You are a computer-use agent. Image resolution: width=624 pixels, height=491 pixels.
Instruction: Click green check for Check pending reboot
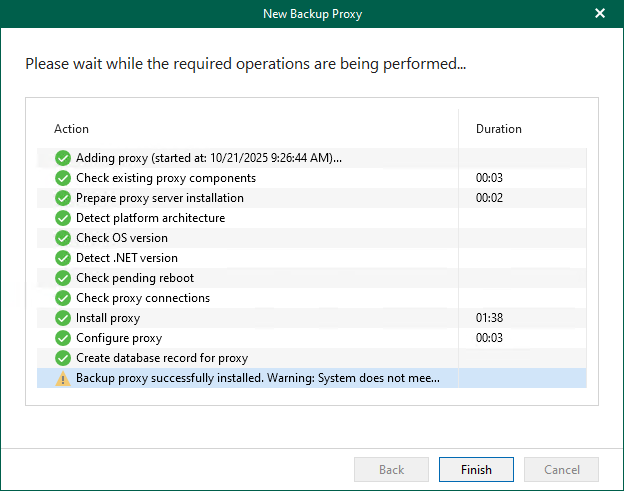pos(63,278)
